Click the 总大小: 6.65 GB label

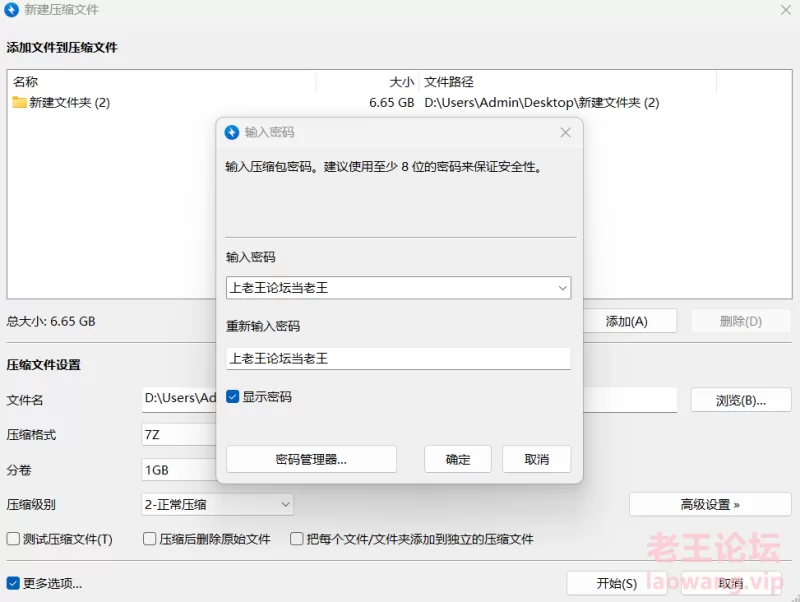pos(51,321)
